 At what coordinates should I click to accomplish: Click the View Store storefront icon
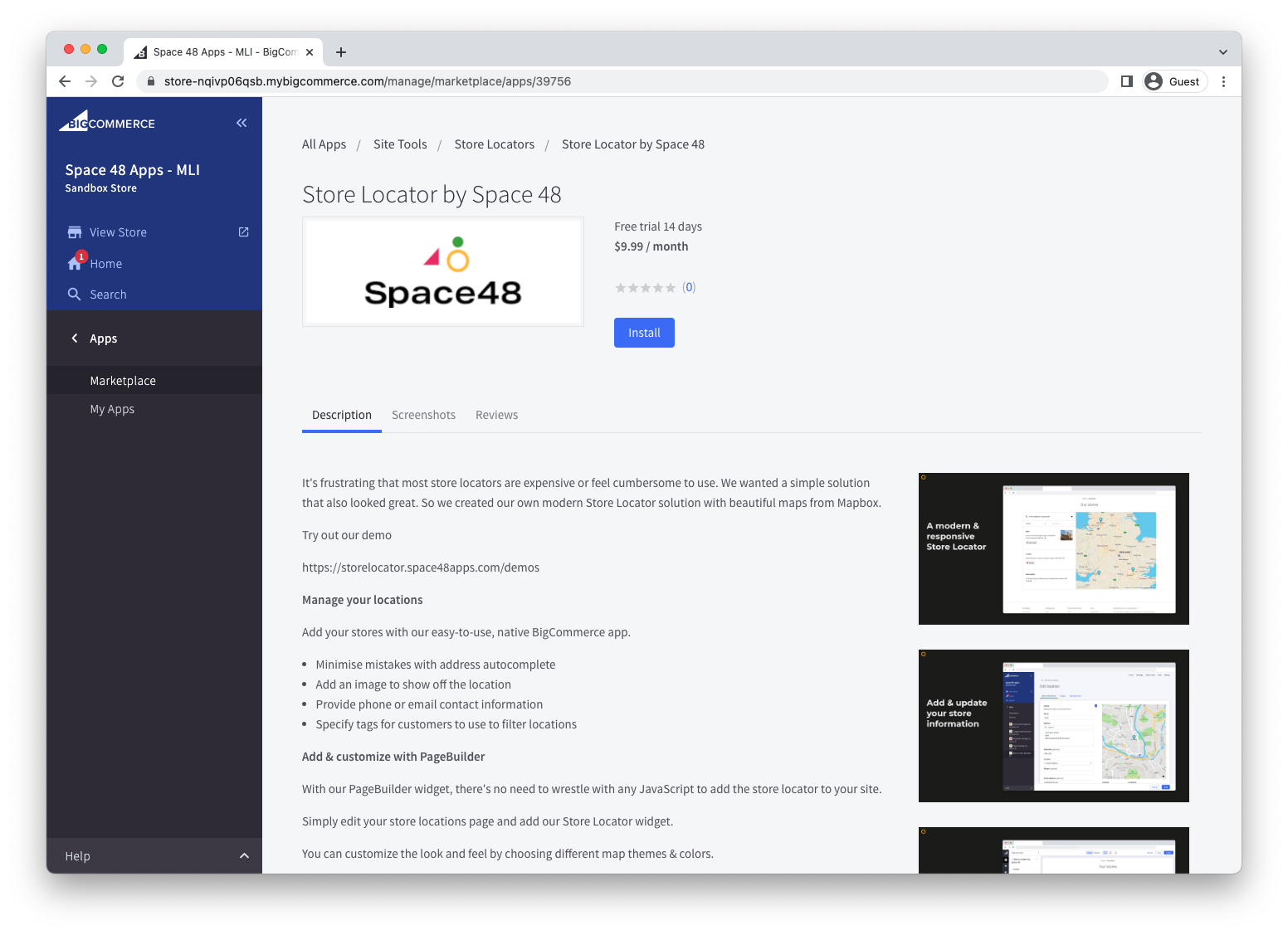pyautogui.click(x=75, y=232)
